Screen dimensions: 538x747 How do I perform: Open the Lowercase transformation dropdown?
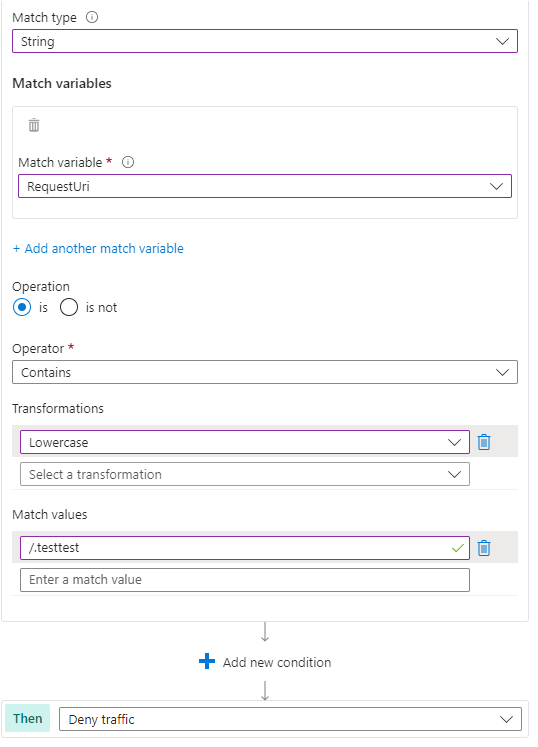pos(245,442)
